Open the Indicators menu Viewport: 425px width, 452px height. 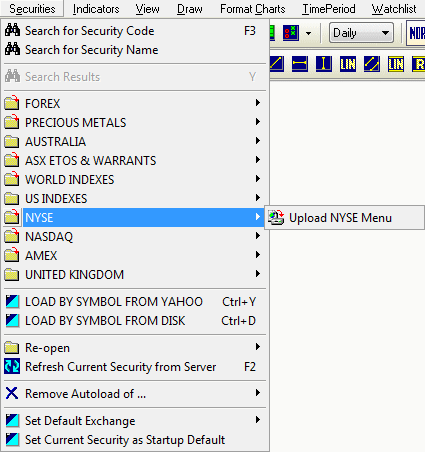(x=96, y=9)
